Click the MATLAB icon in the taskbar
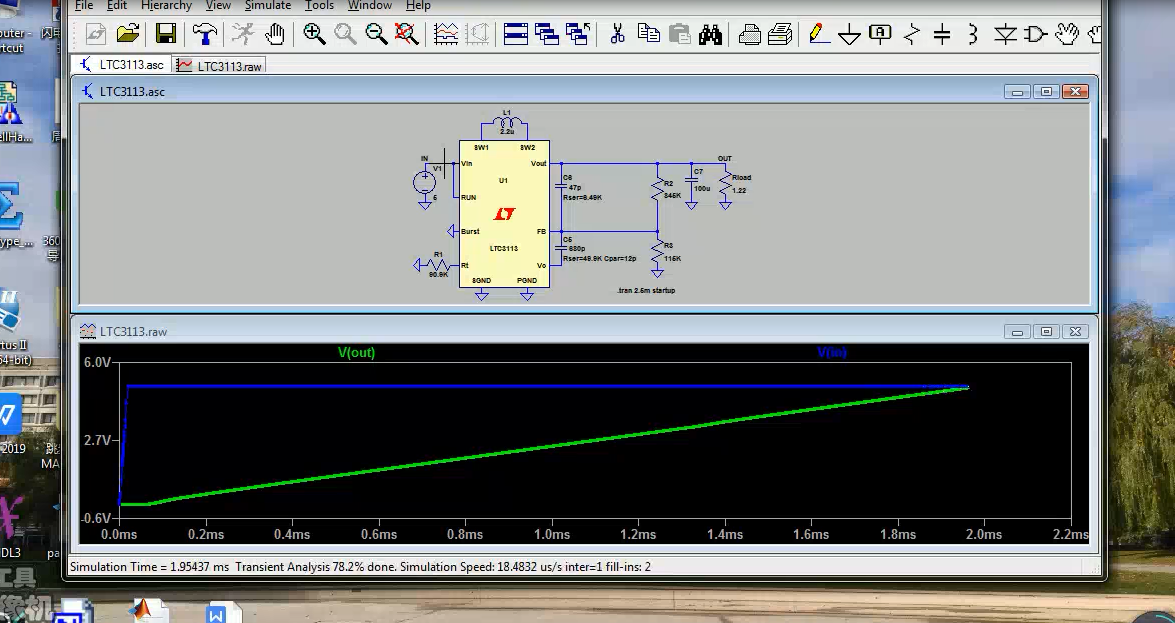 click(x=149, y=610)
